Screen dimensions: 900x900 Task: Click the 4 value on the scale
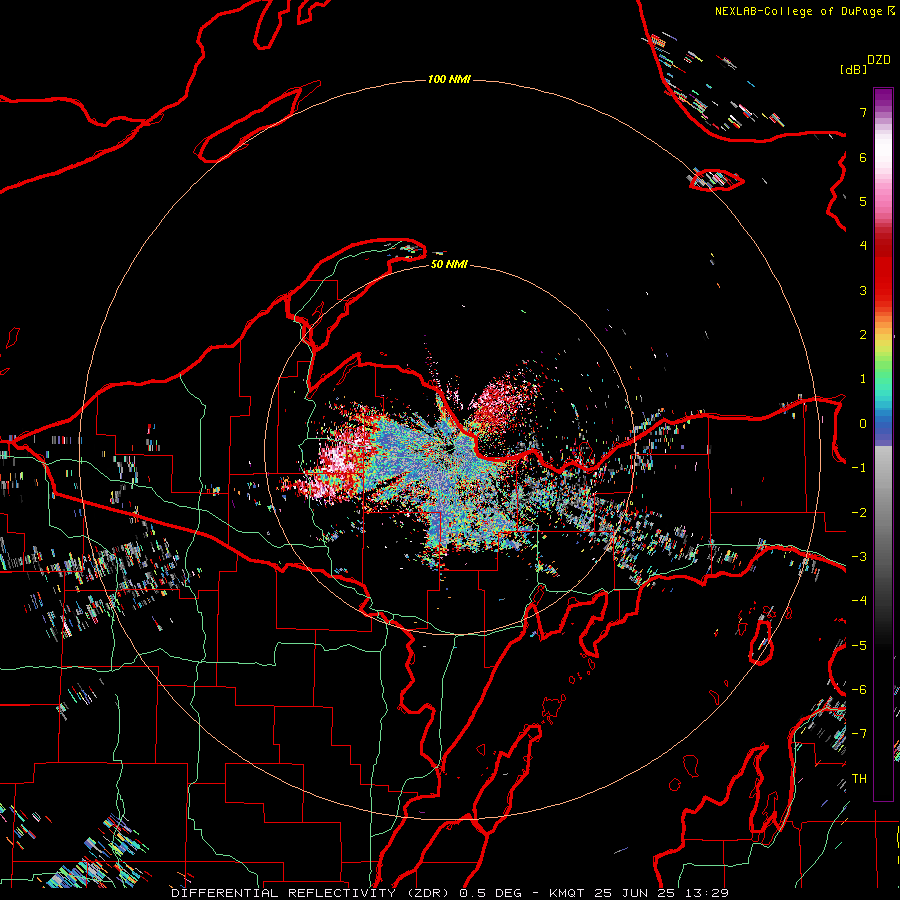coord(862,246)
